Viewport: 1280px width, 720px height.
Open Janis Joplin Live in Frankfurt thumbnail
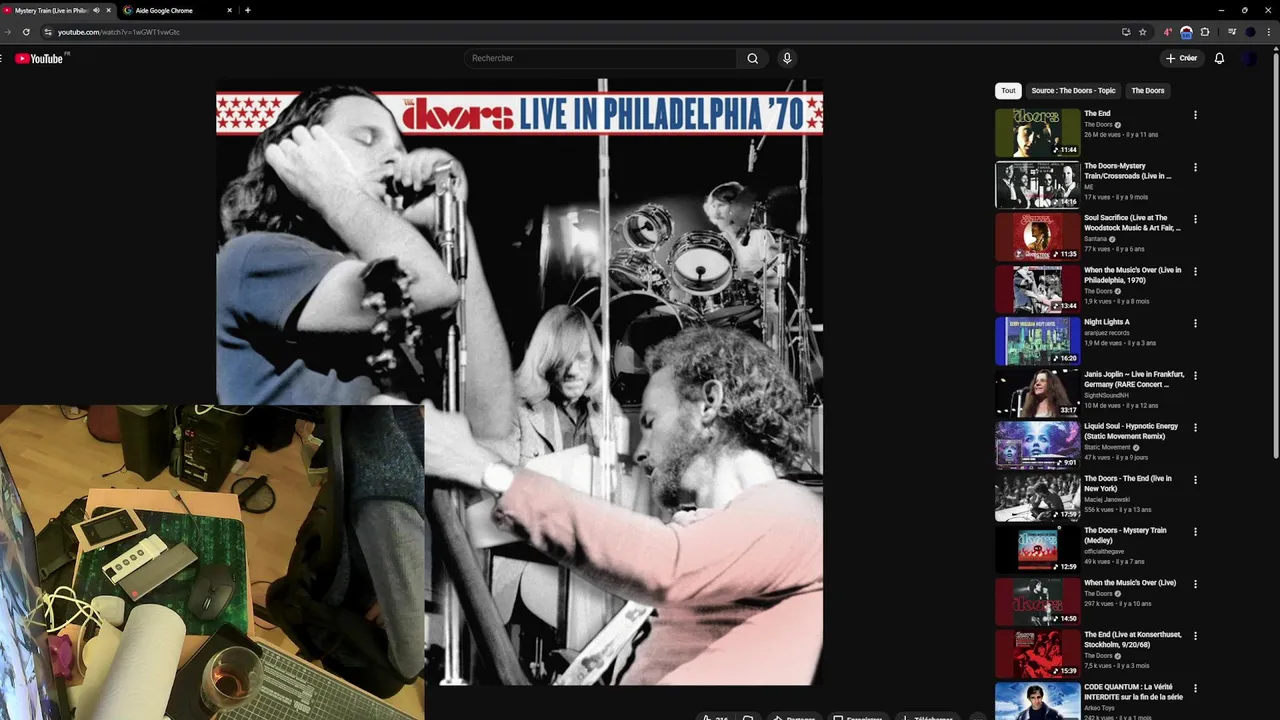pos(1038,392)
